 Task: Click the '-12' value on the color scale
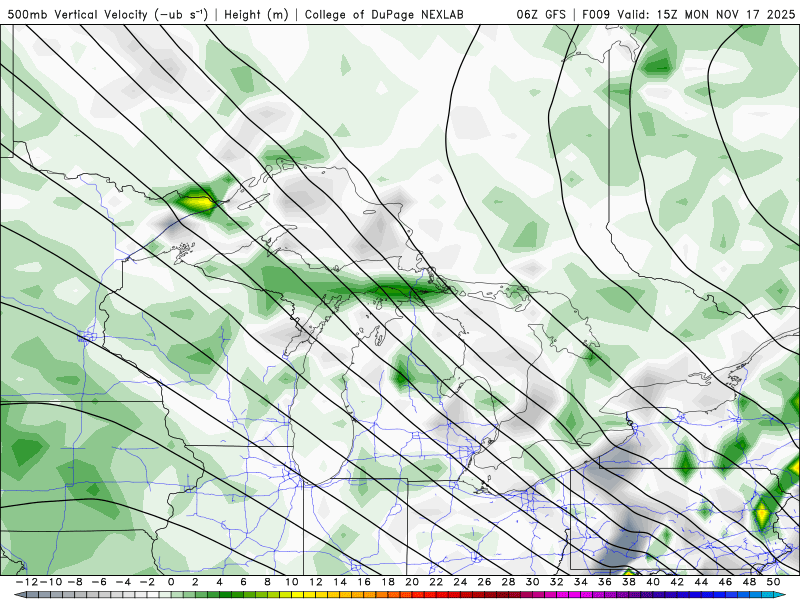(27, 582)
